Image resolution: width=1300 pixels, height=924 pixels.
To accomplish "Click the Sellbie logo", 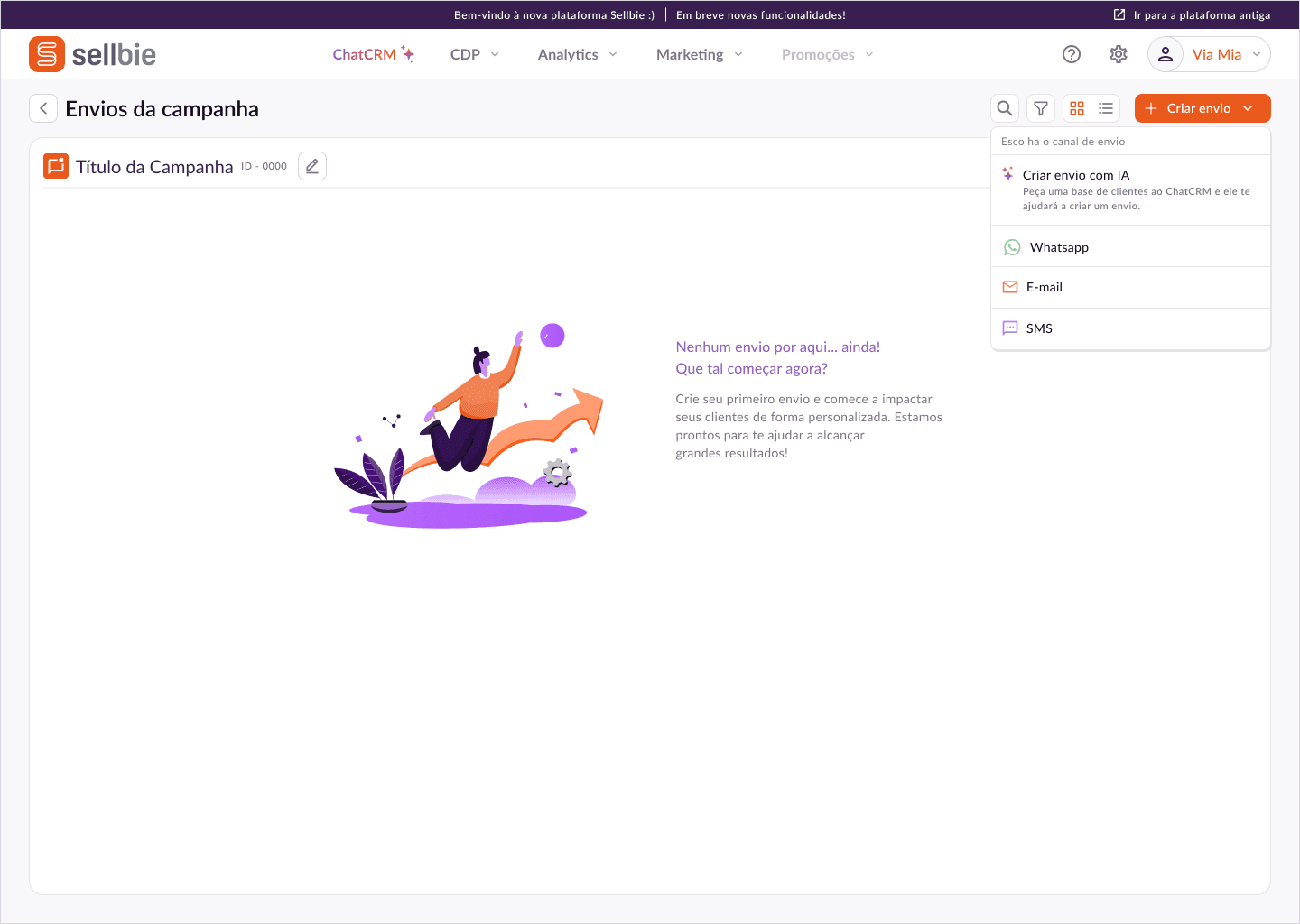I will pos(92,54).
